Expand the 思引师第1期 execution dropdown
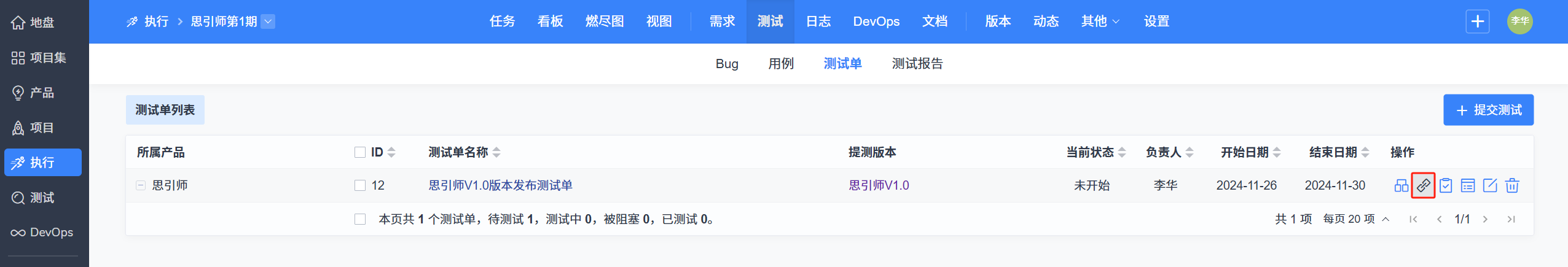The width and height of the screenshot is (1568, 267). click(268, 21)
